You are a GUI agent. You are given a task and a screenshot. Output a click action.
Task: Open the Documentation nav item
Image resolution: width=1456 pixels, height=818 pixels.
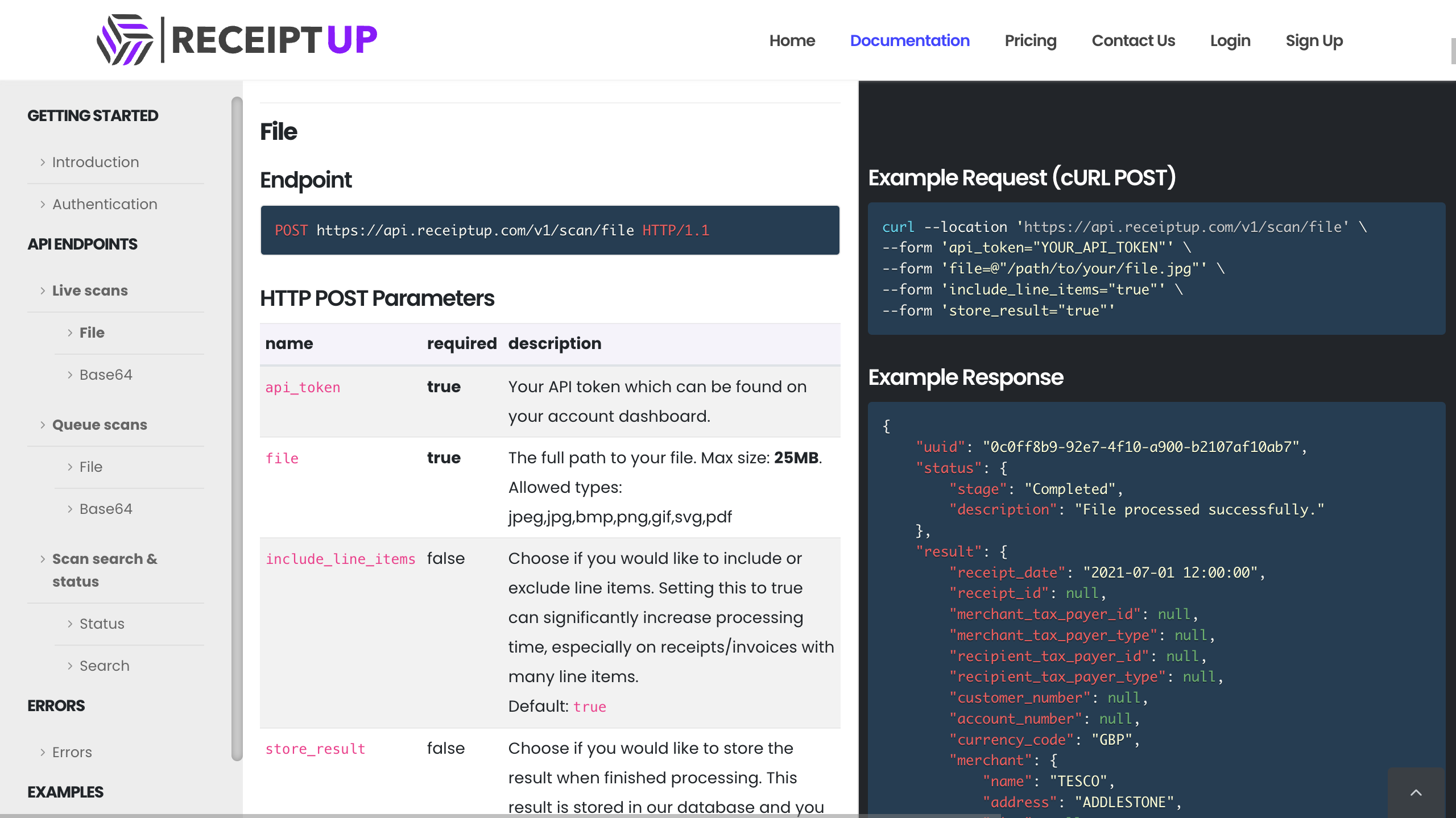909,41
